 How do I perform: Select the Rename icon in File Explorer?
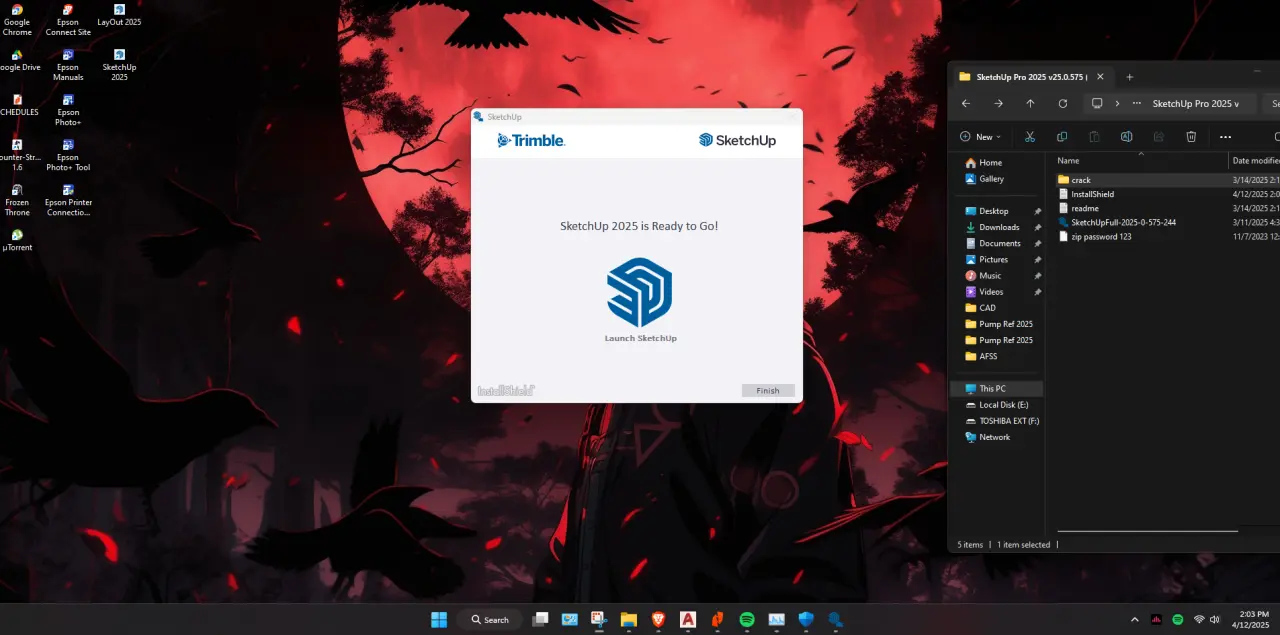1126,137
